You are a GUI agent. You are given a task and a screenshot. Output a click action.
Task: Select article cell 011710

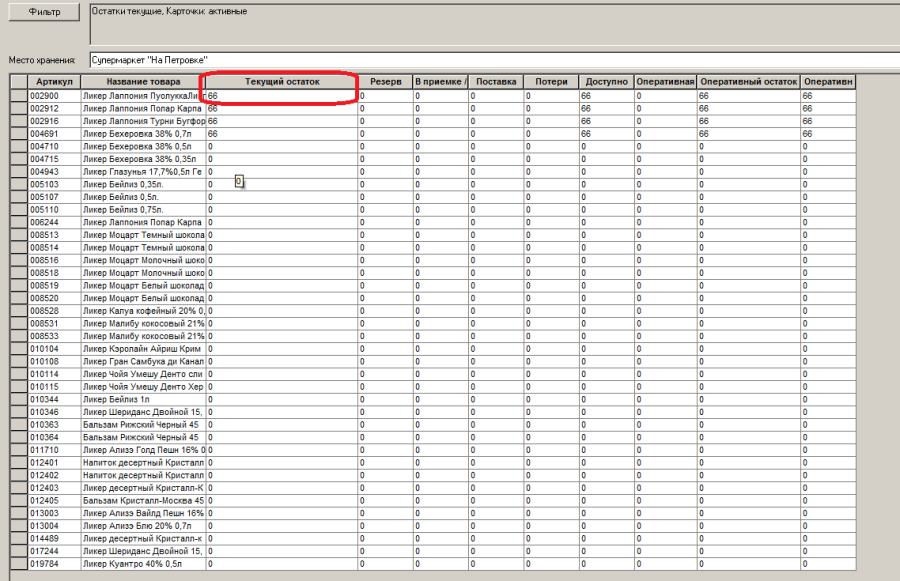point(55,450)
